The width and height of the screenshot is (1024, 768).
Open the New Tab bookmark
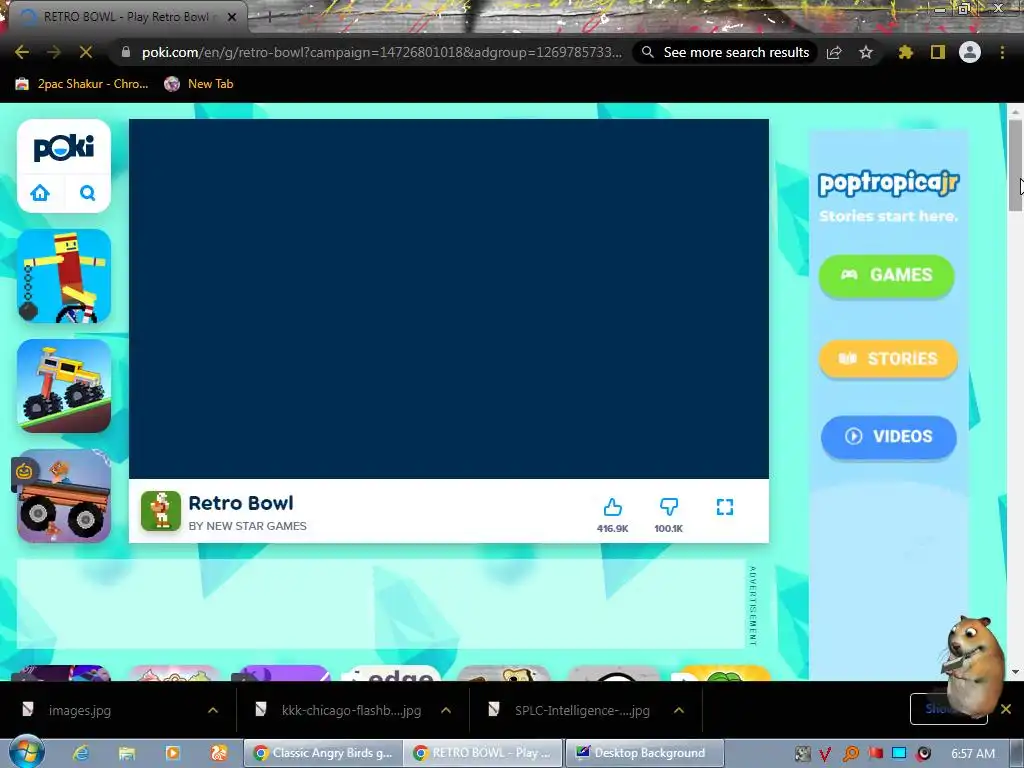pos(199,84)
